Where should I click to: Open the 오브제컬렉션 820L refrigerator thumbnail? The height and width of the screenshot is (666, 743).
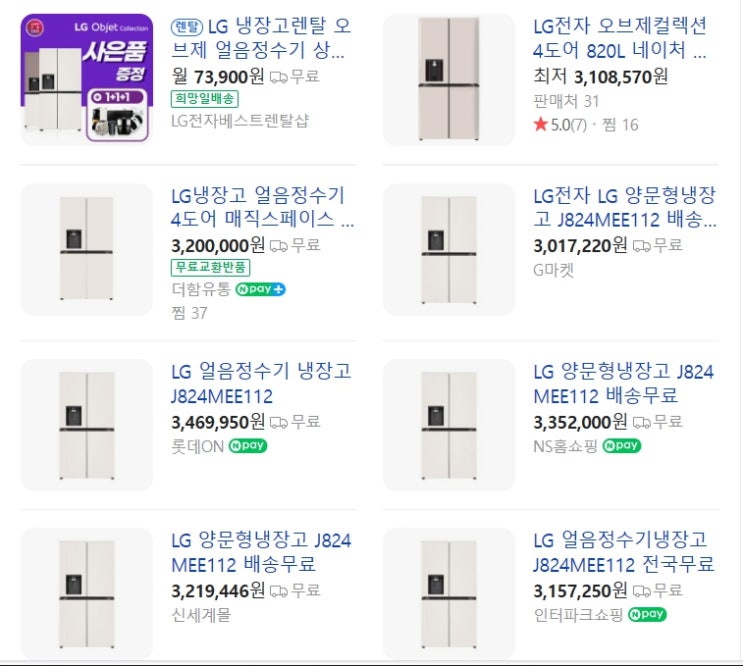449,79
